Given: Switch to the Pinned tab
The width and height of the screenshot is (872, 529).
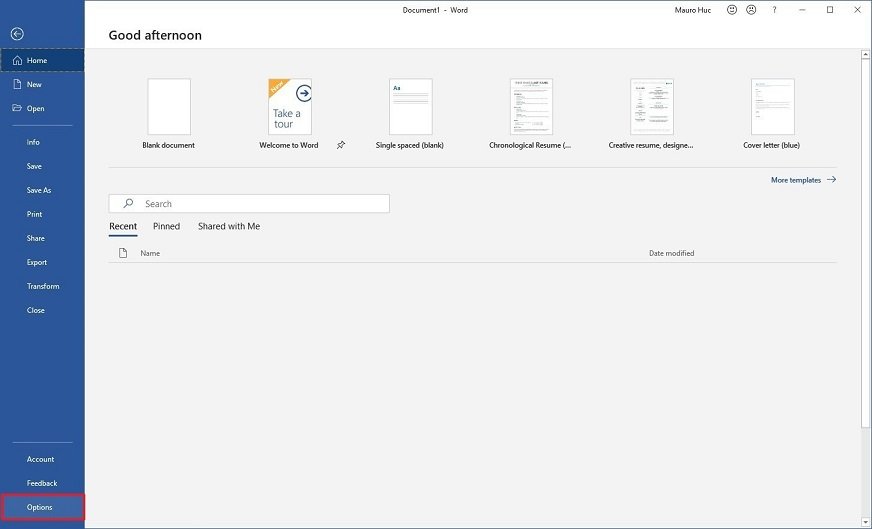Looking at the screenshot, I should coord(166,226).
